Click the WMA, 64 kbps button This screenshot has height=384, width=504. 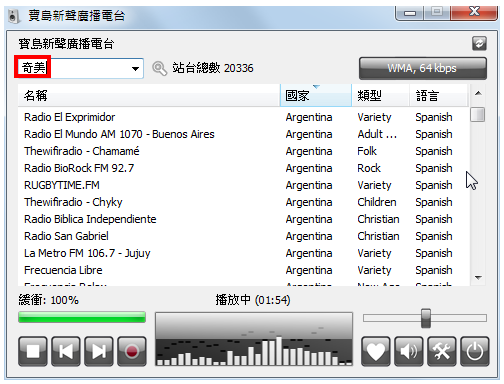pos(423,68)
